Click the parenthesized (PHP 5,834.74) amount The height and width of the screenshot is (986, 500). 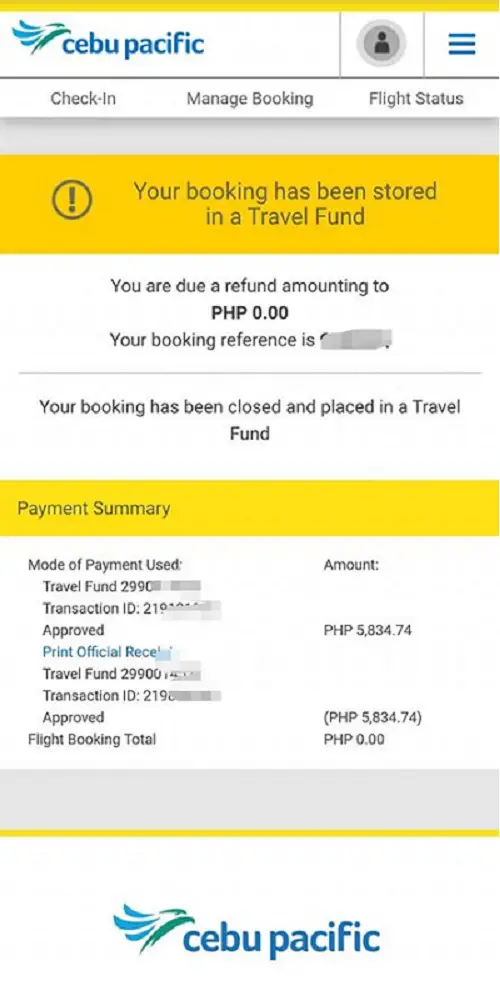coord(372,717)
